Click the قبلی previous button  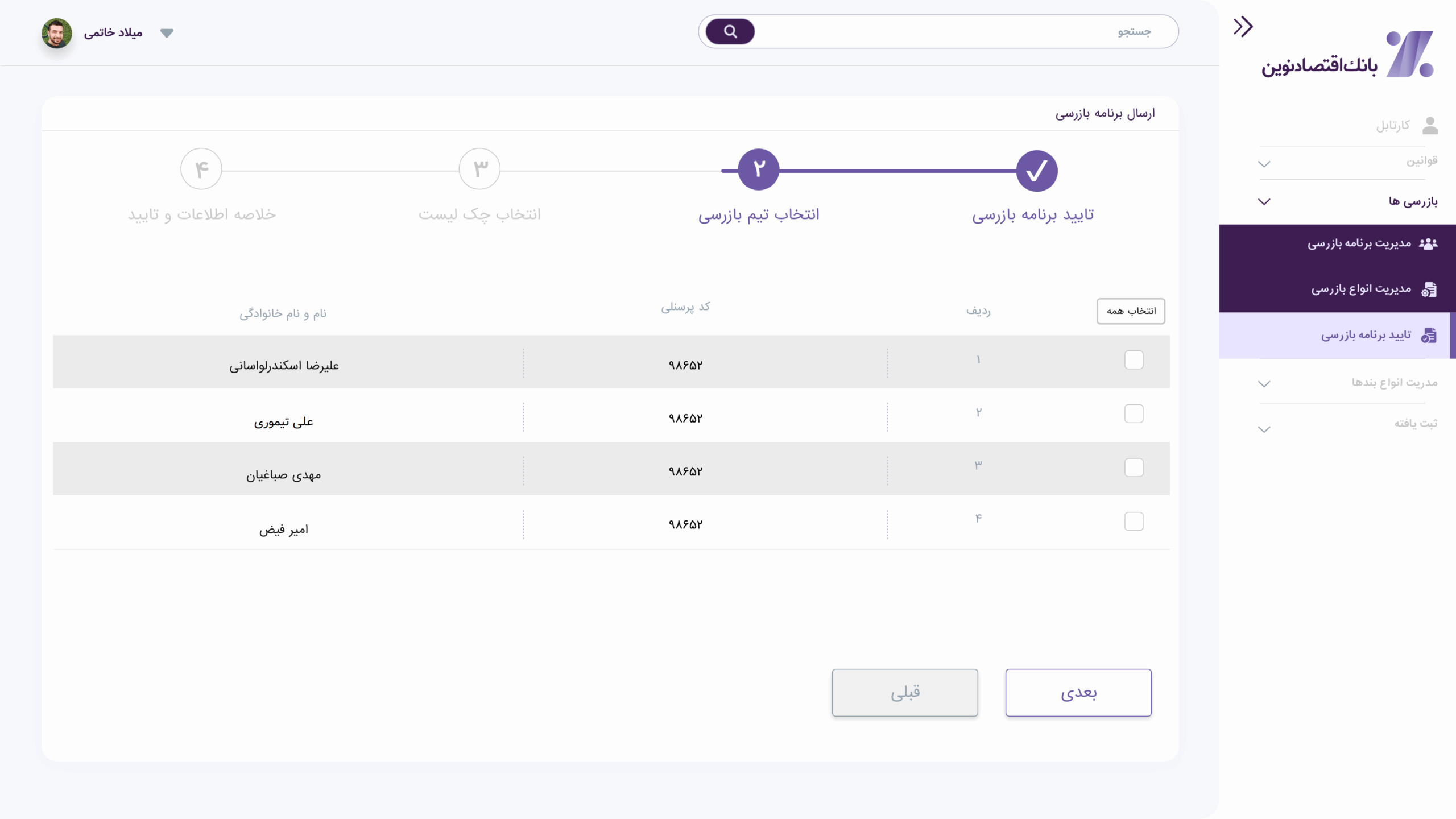tap(904, 692)
